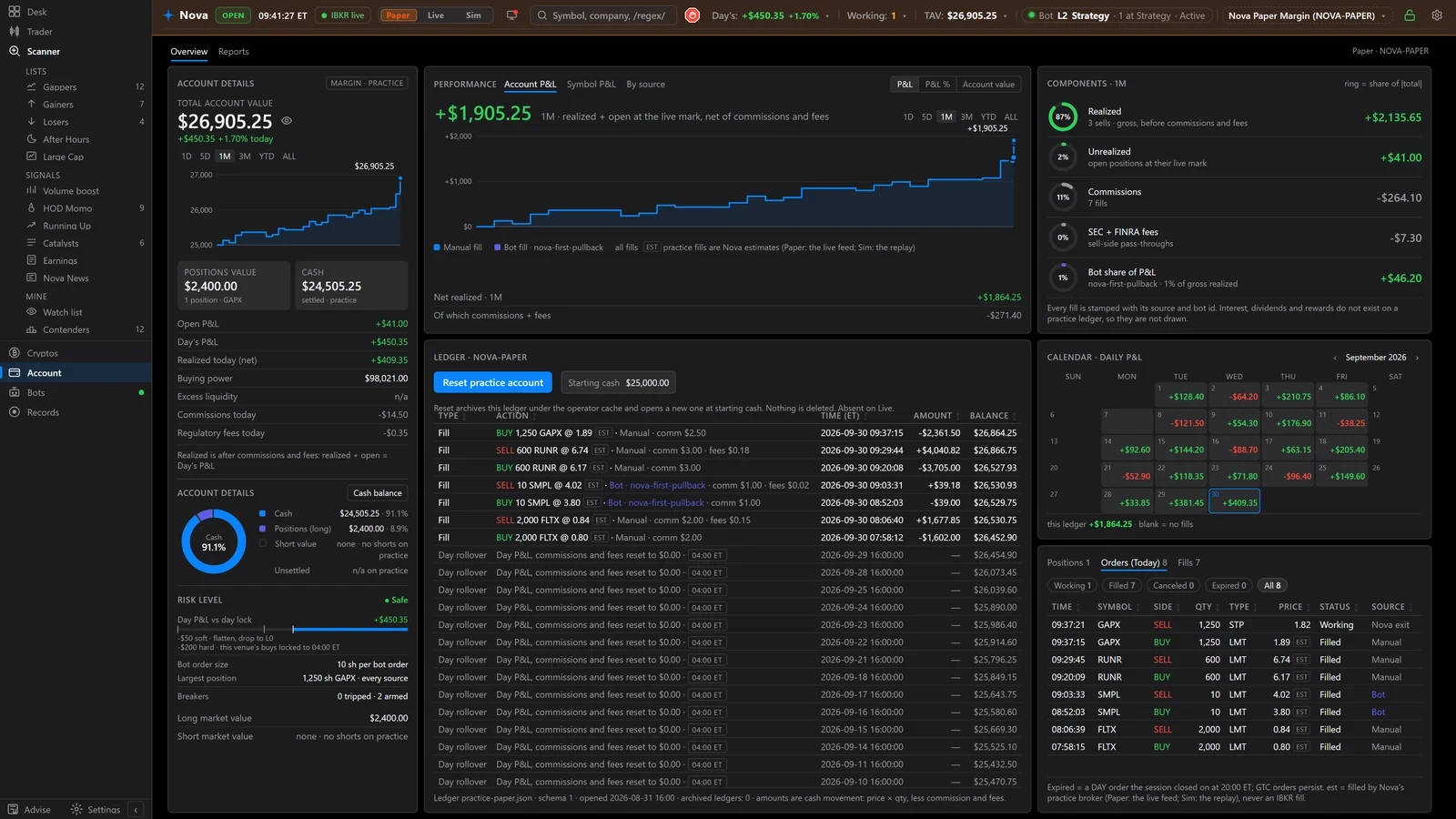Open the Cash balance dropdown
This screenshot has width=1456, height=819.
[378, 493]
